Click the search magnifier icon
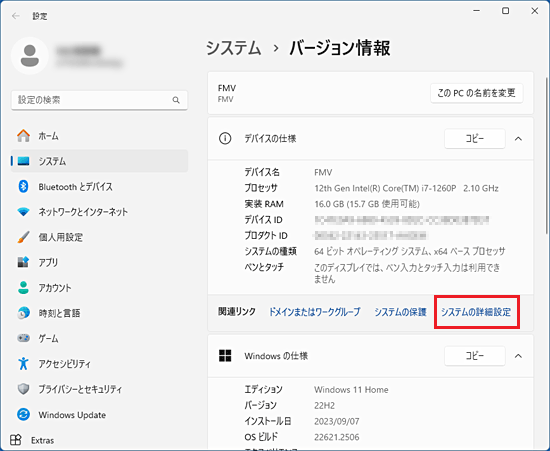This screenshot has height=451, width=550. click(x=176, y=100)
